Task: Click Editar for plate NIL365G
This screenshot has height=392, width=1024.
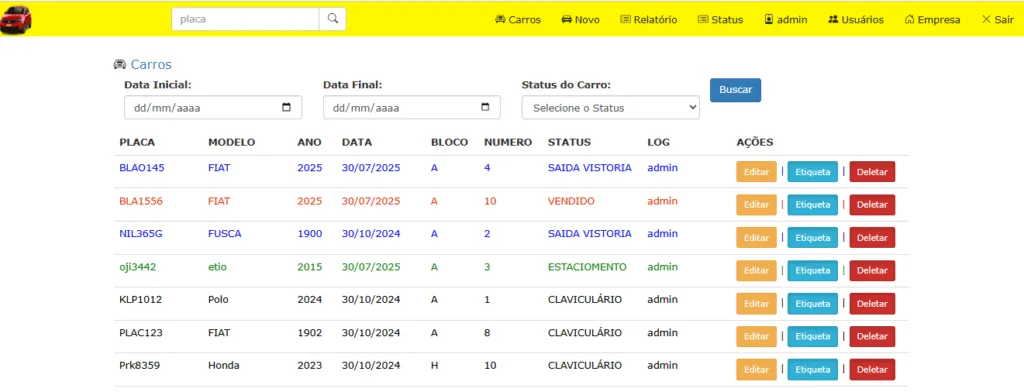Action: (x=756, y=238)
